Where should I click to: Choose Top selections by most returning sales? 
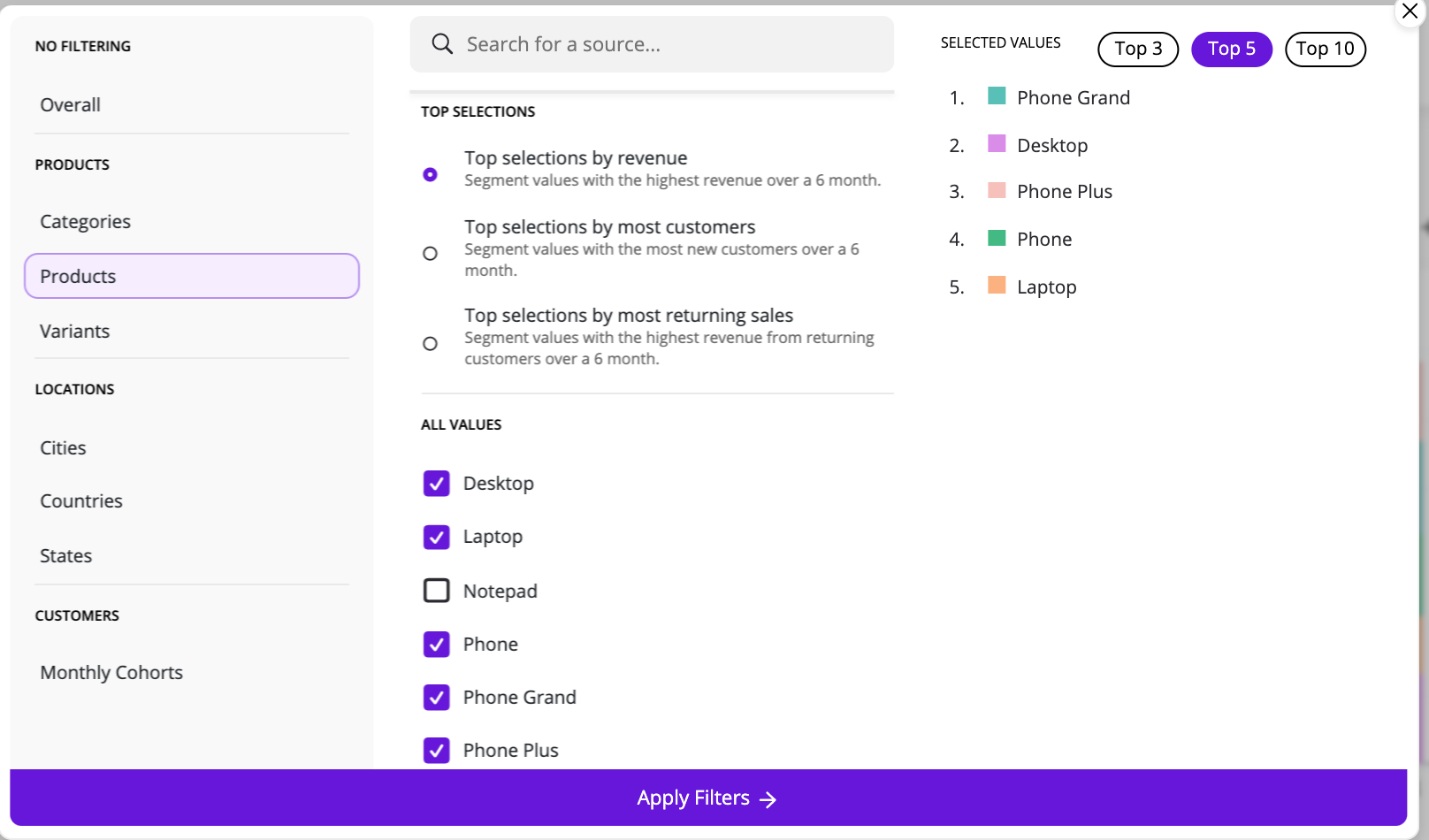(x=431, y=344)
